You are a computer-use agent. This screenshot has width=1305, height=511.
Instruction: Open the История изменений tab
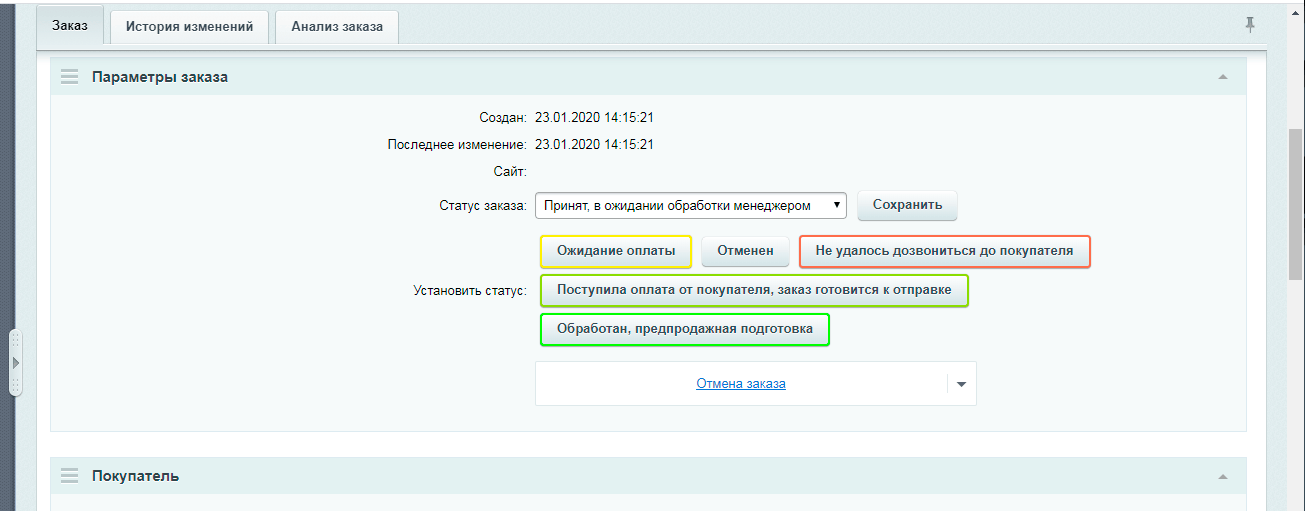click(189, 27)
